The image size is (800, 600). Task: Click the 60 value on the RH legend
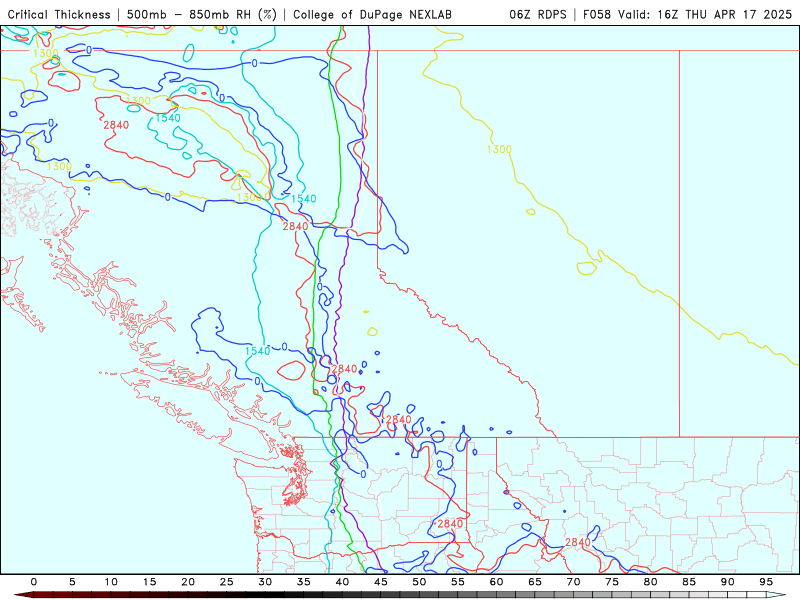[496, 582]
